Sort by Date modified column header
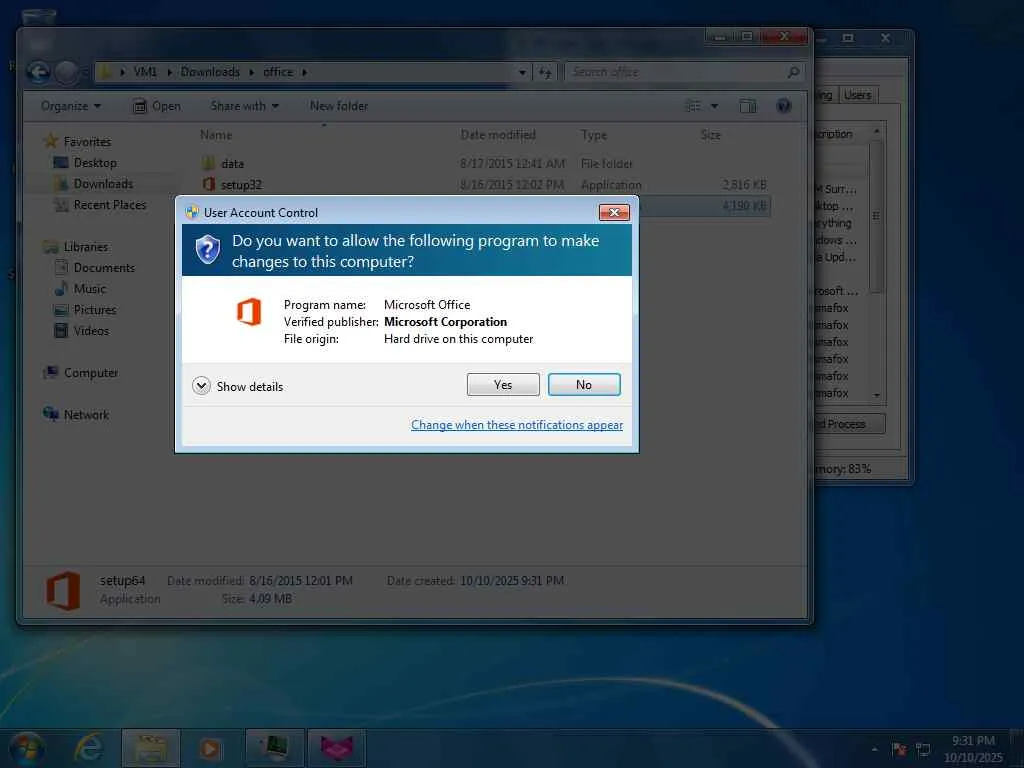1024x768 pixels. tap(498, 135)
